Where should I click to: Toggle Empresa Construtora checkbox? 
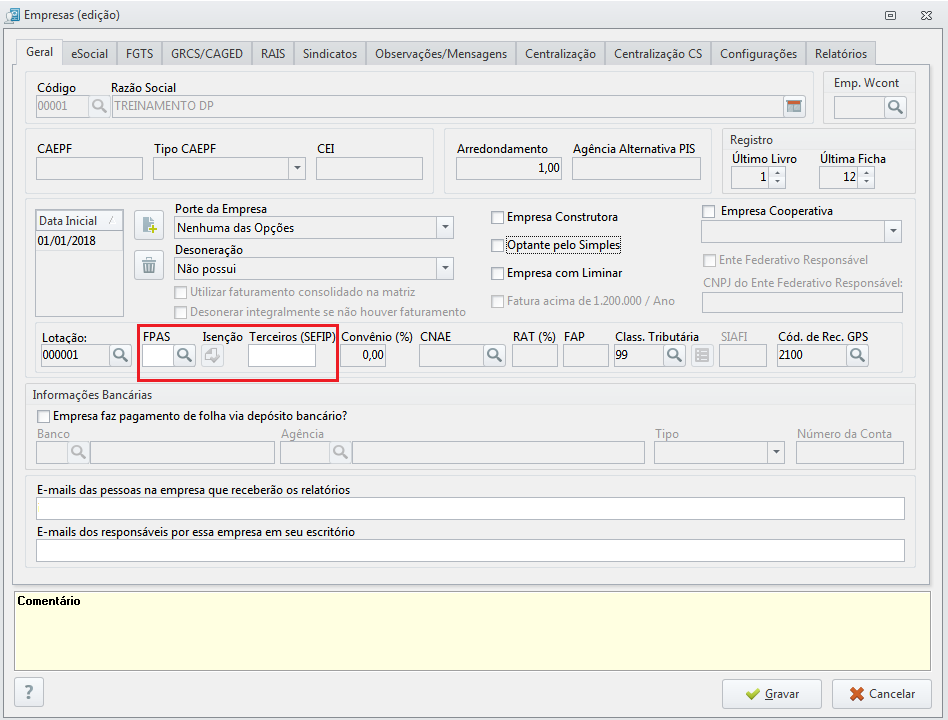(x=497, y=217)
